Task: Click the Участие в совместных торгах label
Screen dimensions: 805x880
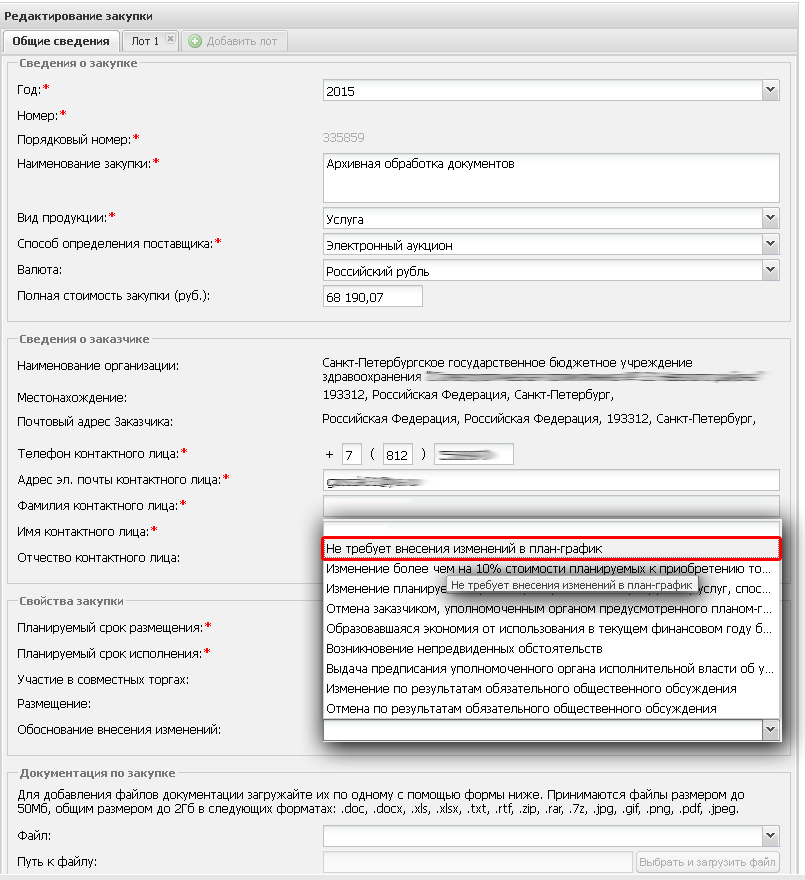Action: click(x=103, y=680)
